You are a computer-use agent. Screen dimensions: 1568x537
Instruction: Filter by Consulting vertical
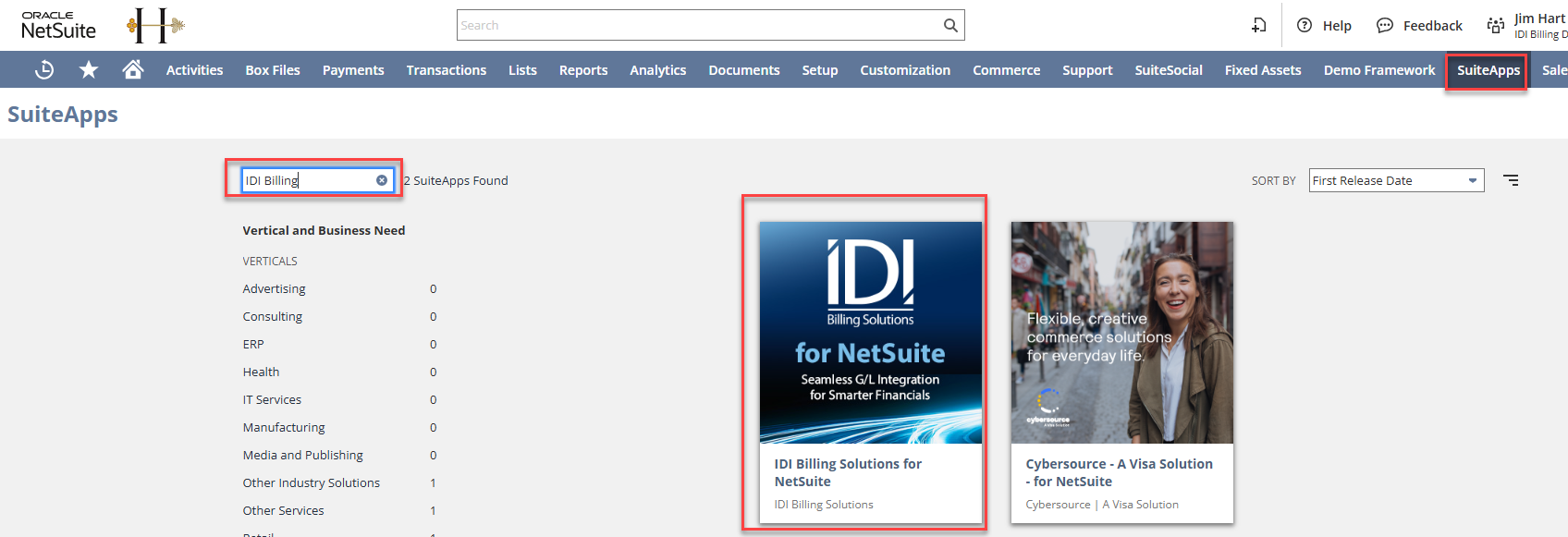(272, 316)
